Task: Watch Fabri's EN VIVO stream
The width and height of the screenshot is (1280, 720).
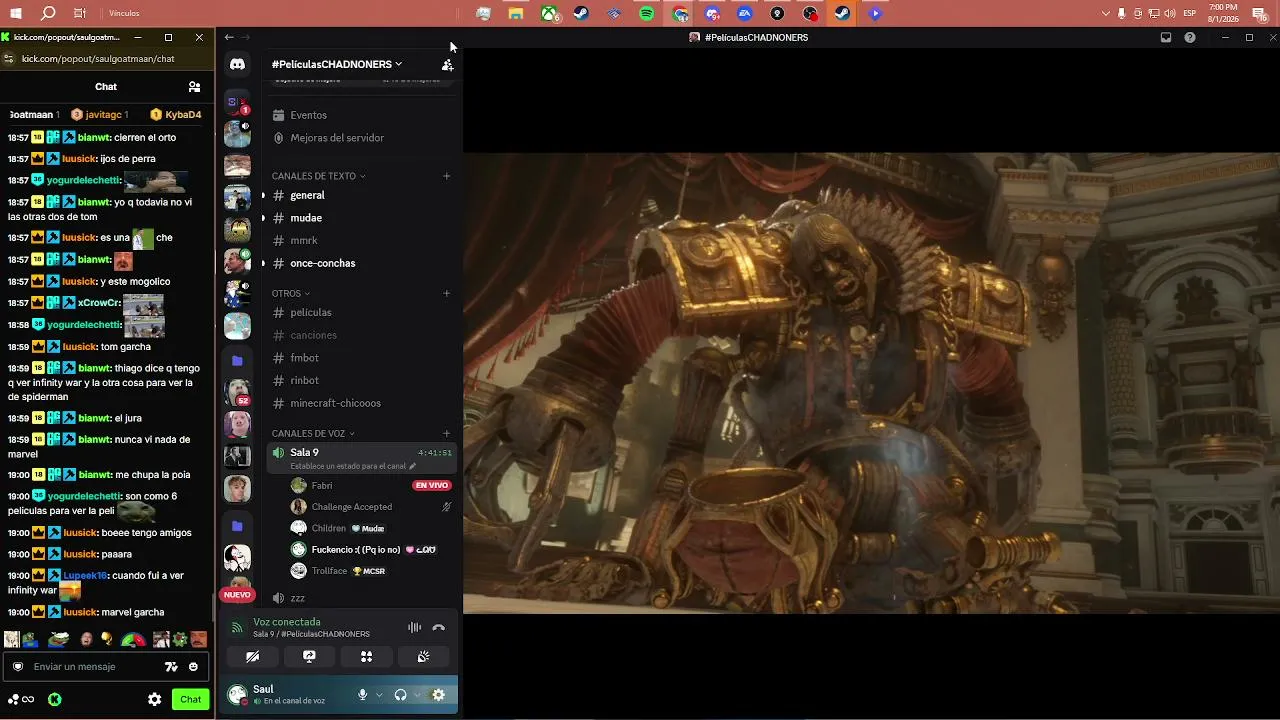Action: 432,485
